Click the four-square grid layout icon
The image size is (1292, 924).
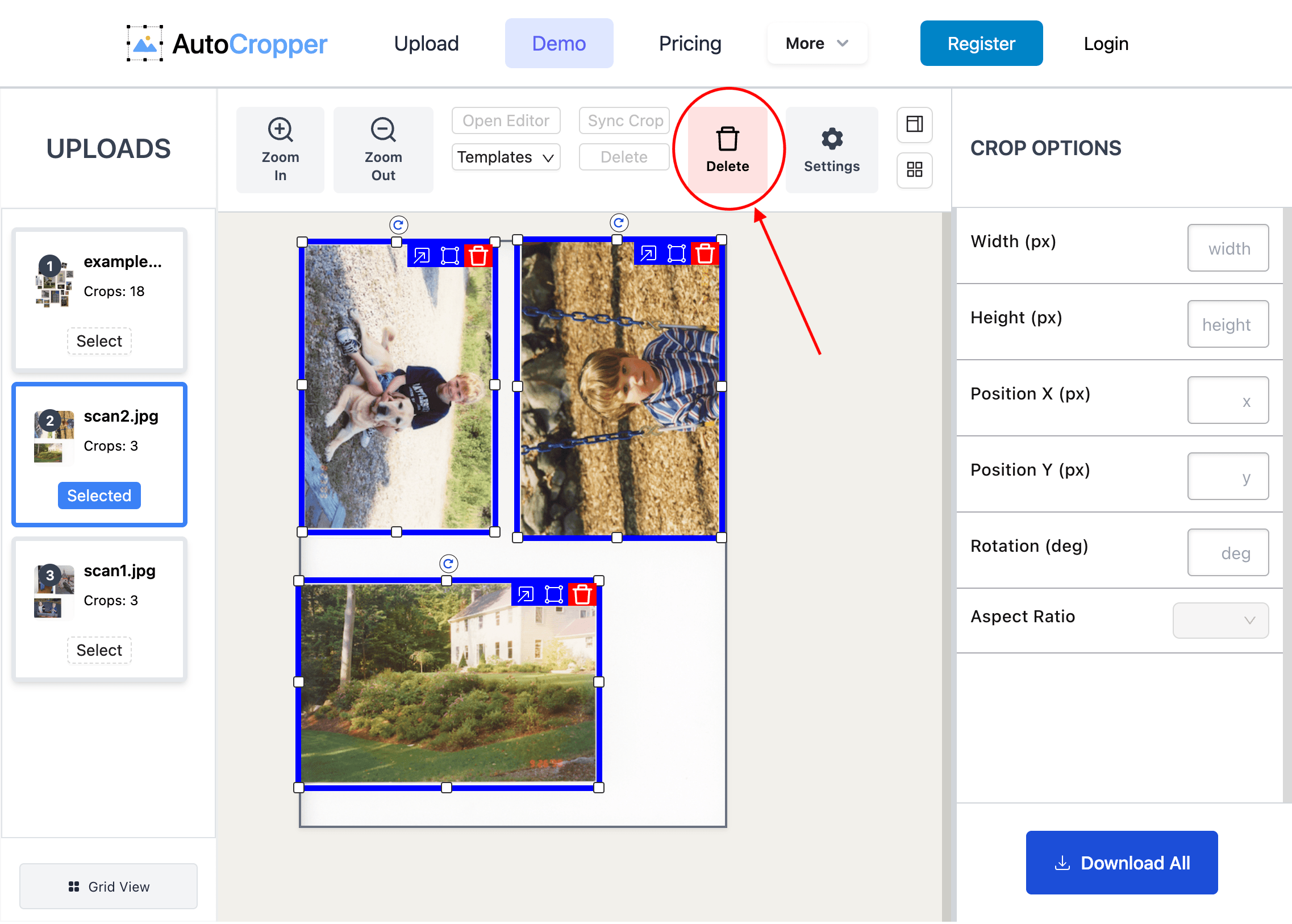pos(914,169)
